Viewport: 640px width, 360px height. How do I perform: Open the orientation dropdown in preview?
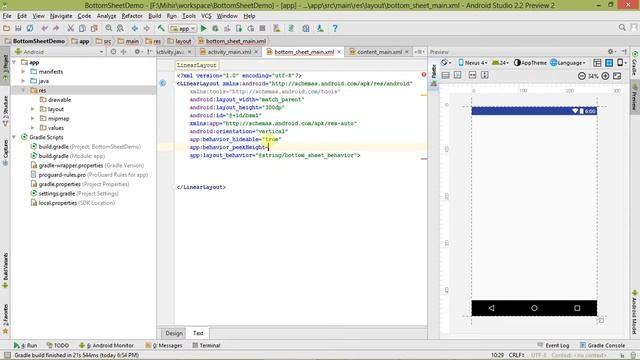click(x=446, y=62)
